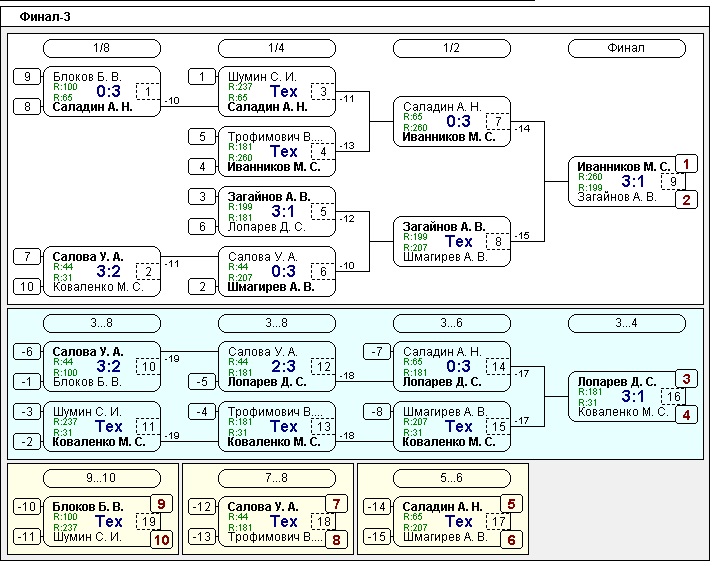
Task: Click seed box -7 beside Саладин А. Н.
Action: click(x=377, y=352)
